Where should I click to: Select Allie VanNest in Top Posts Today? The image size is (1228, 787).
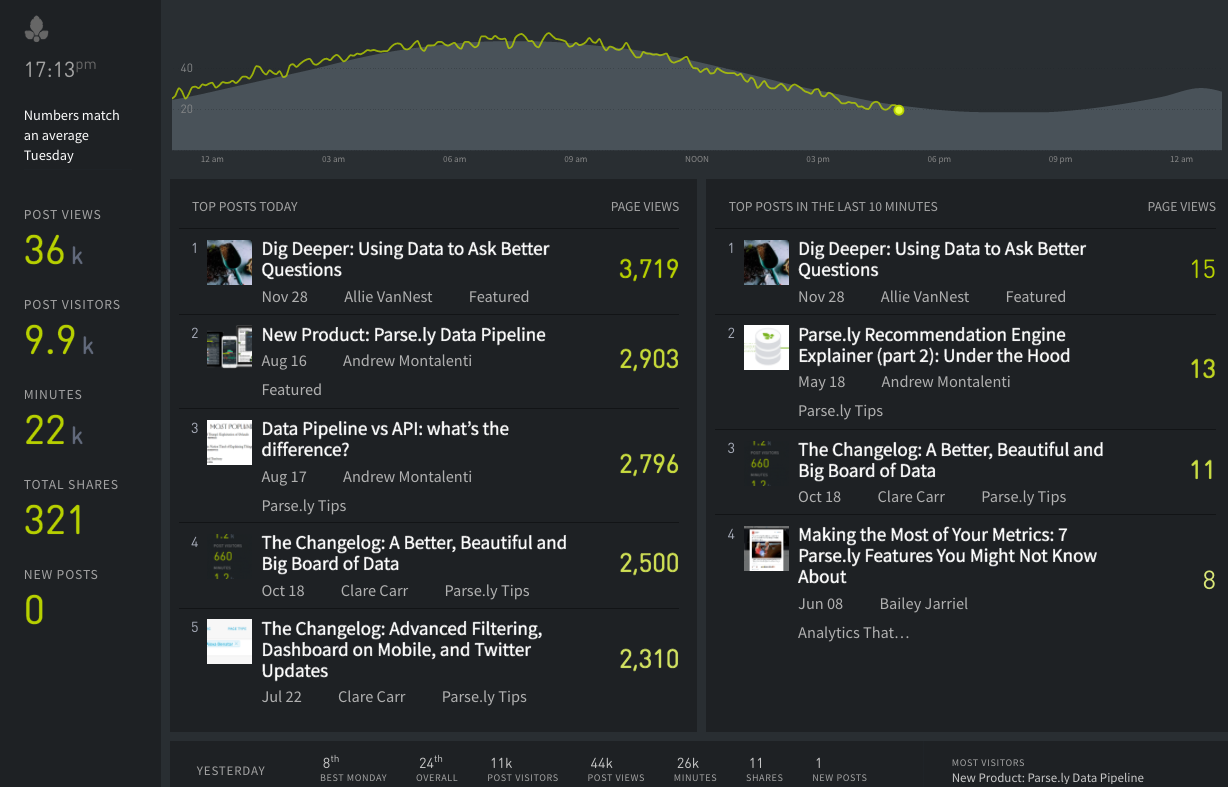tap(388, 297)
